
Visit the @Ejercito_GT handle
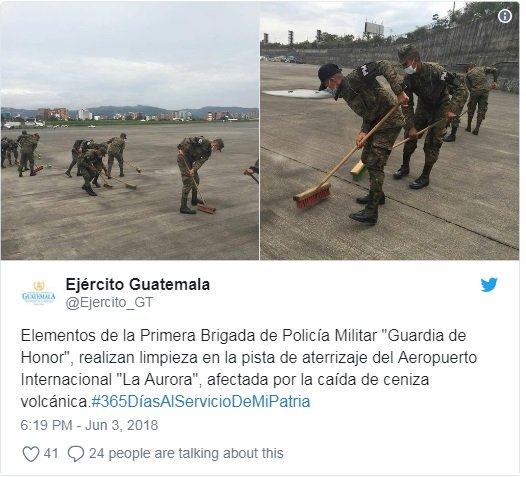(109, 303)
